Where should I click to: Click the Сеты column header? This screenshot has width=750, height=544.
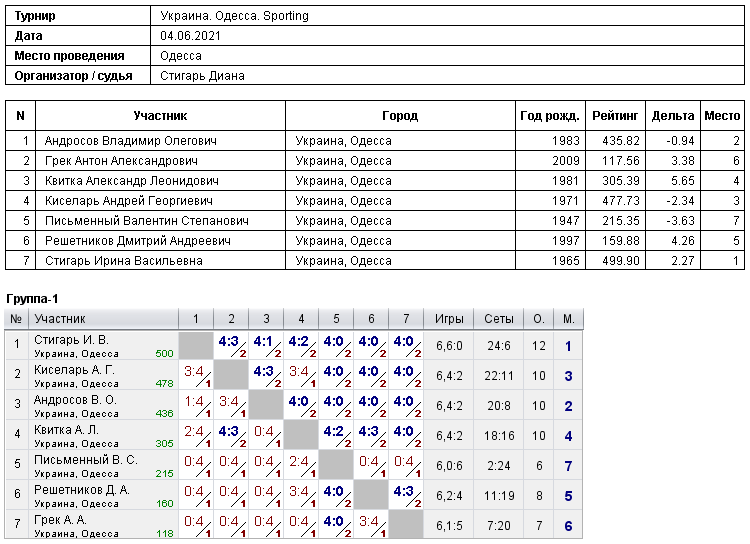(x=498, y=319)
